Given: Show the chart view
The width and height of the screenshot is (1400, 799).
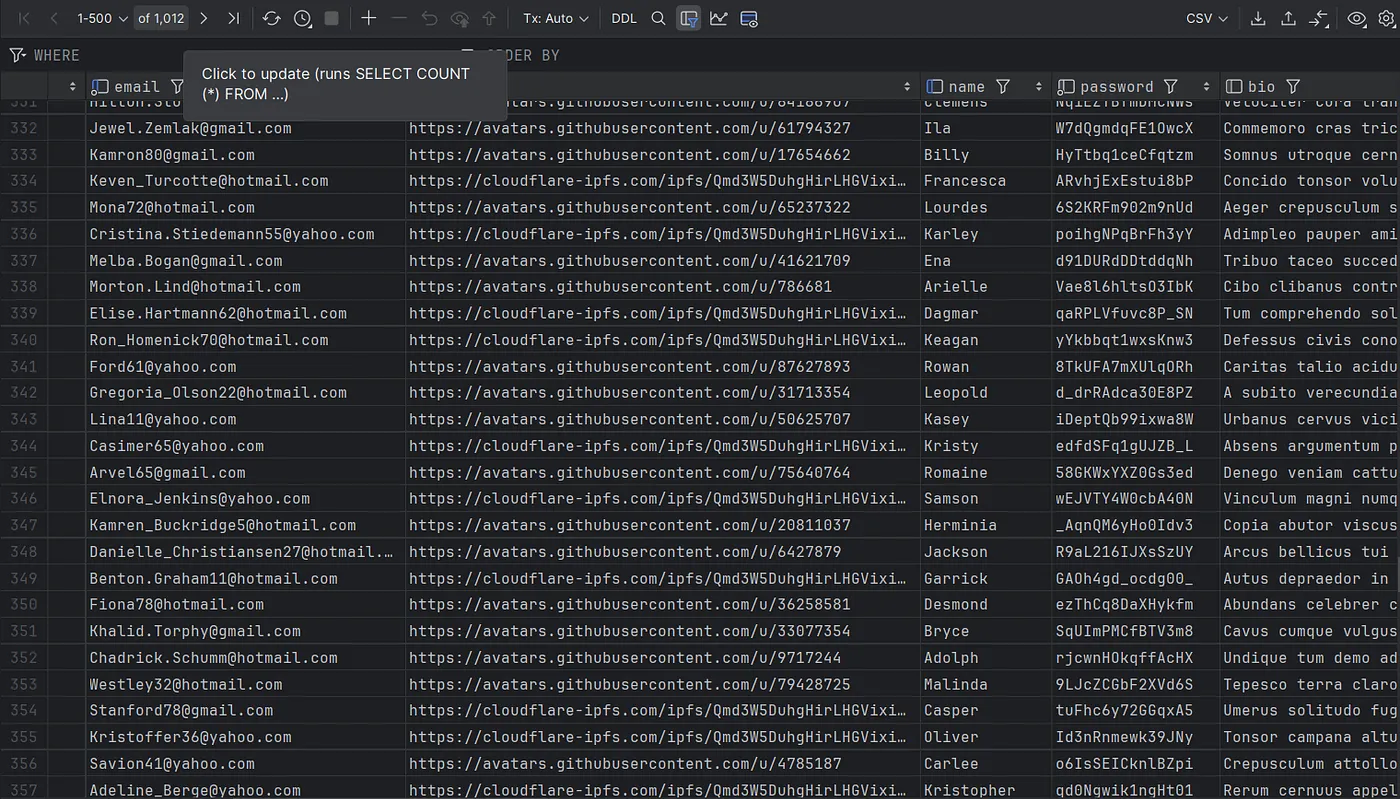Looking at the screenshot, I should (x=719, y=18).
